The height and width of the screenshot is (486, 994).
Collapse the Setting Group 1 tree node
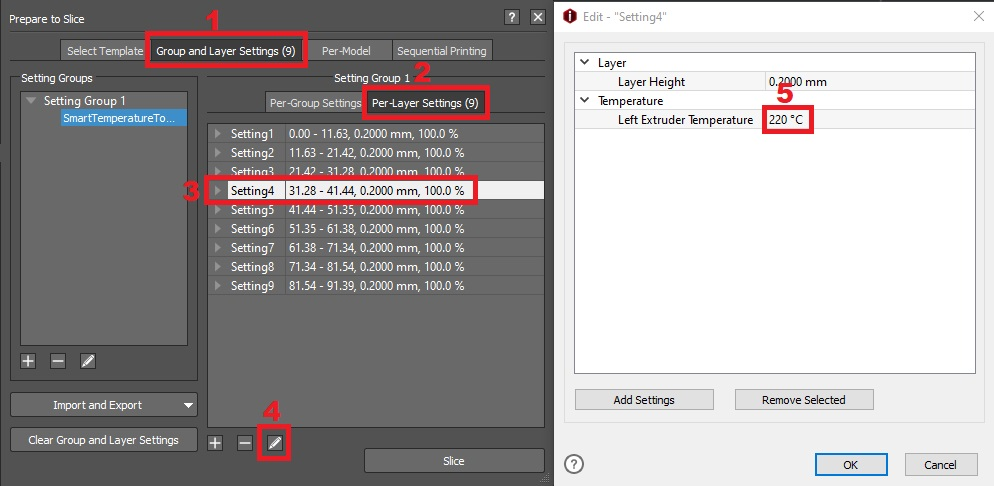32,101
